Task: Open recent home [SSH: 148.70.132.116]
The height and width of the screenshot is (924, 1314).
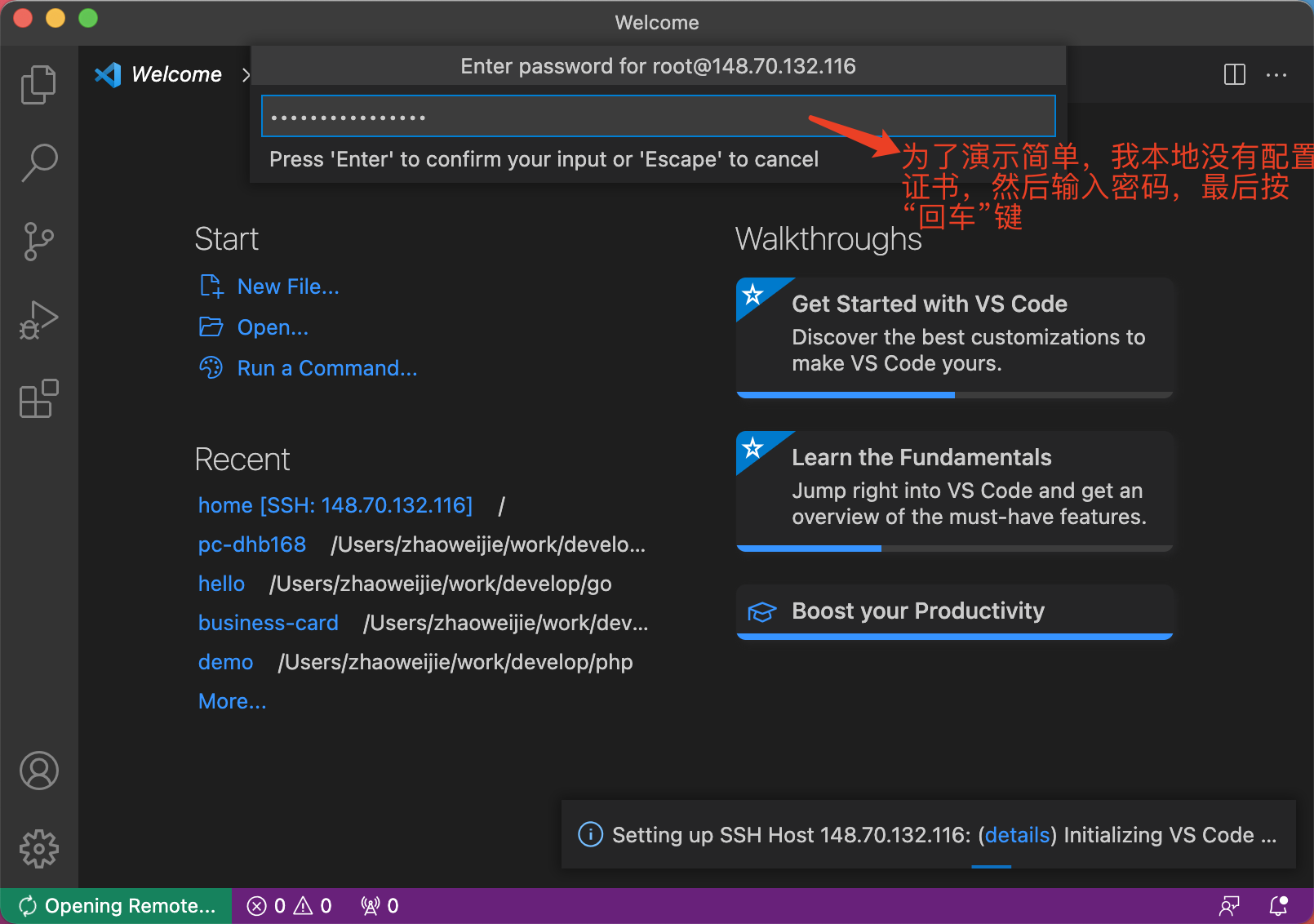Action: click(x=335, y=505)
